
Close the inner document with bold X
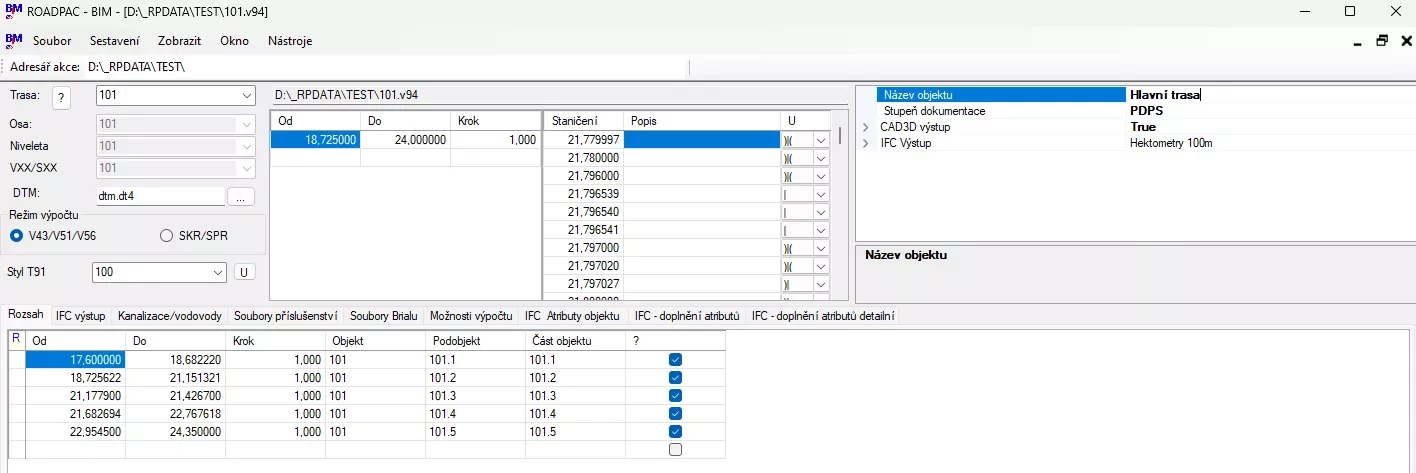tap(1405, 41)
